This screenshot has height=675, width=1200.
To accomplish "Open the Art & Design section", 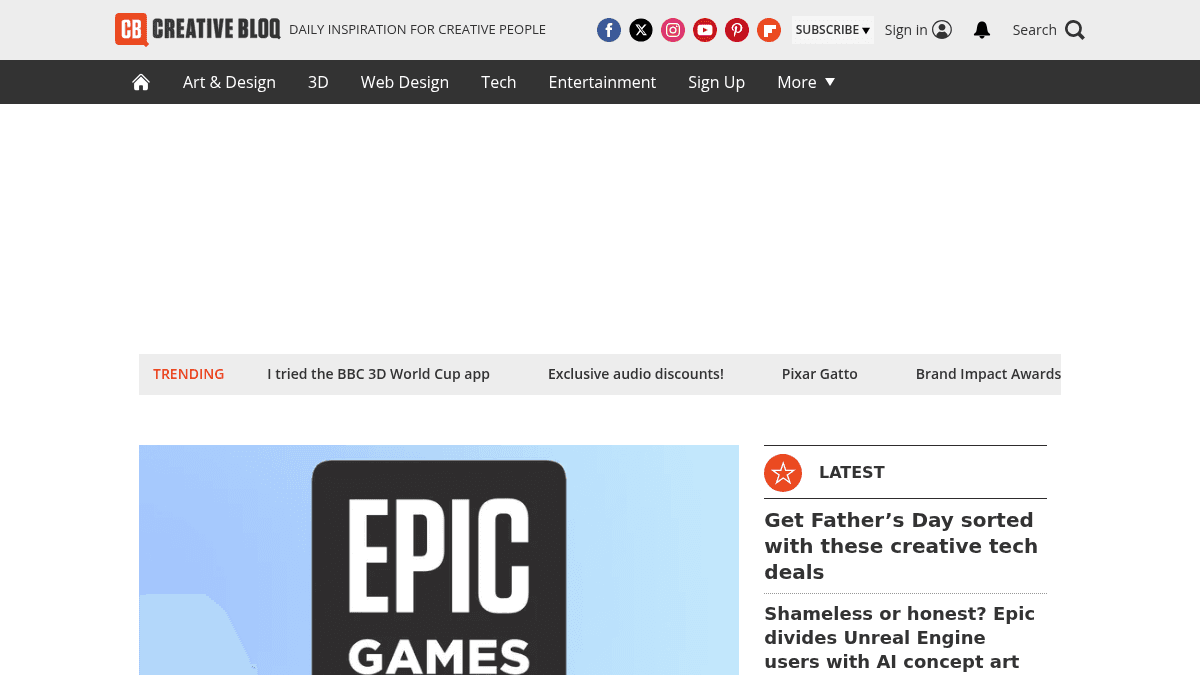I will click(x=229, y=82).
